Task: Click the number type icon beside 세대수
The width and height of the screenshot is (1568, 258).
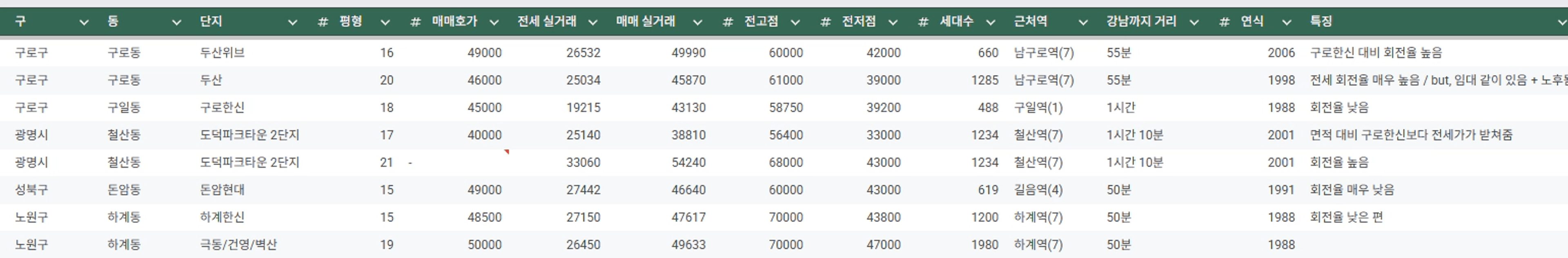Action: [x=923, y=22]
